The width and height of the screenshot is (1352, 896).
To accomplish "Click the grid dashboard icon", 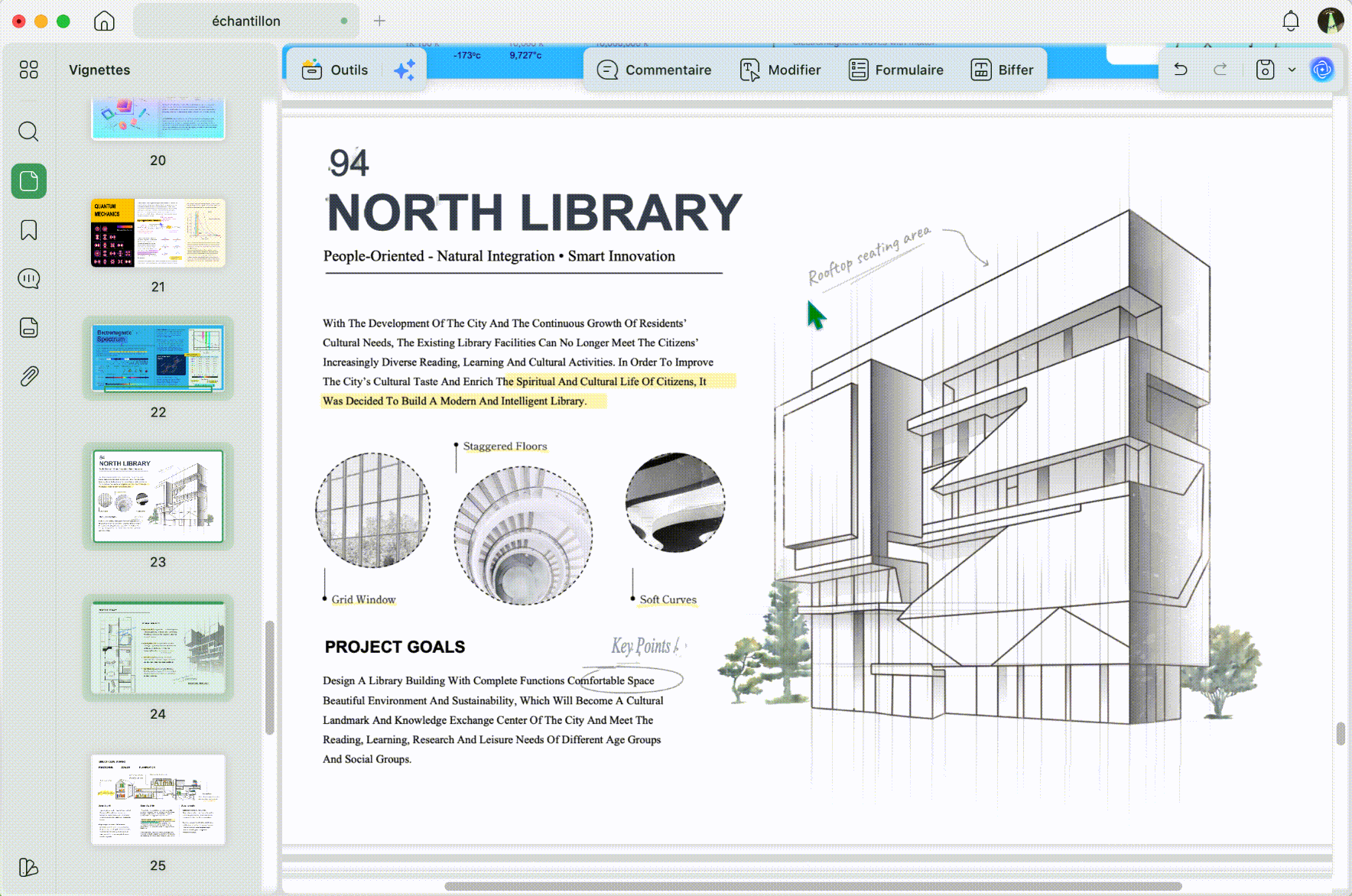I will click(28, 70).
